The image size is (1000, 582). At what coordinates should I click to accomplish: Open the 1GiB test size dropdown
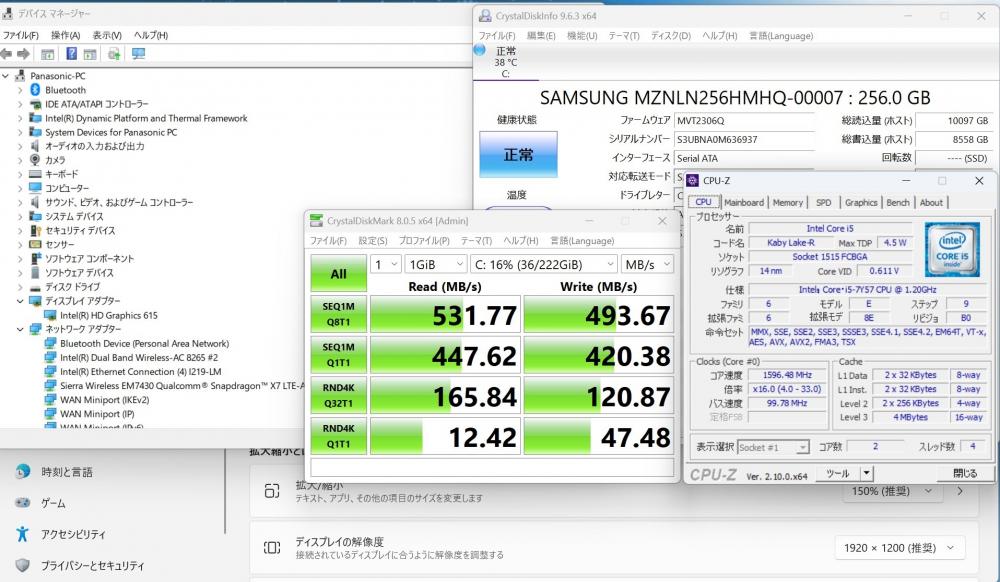436,264
